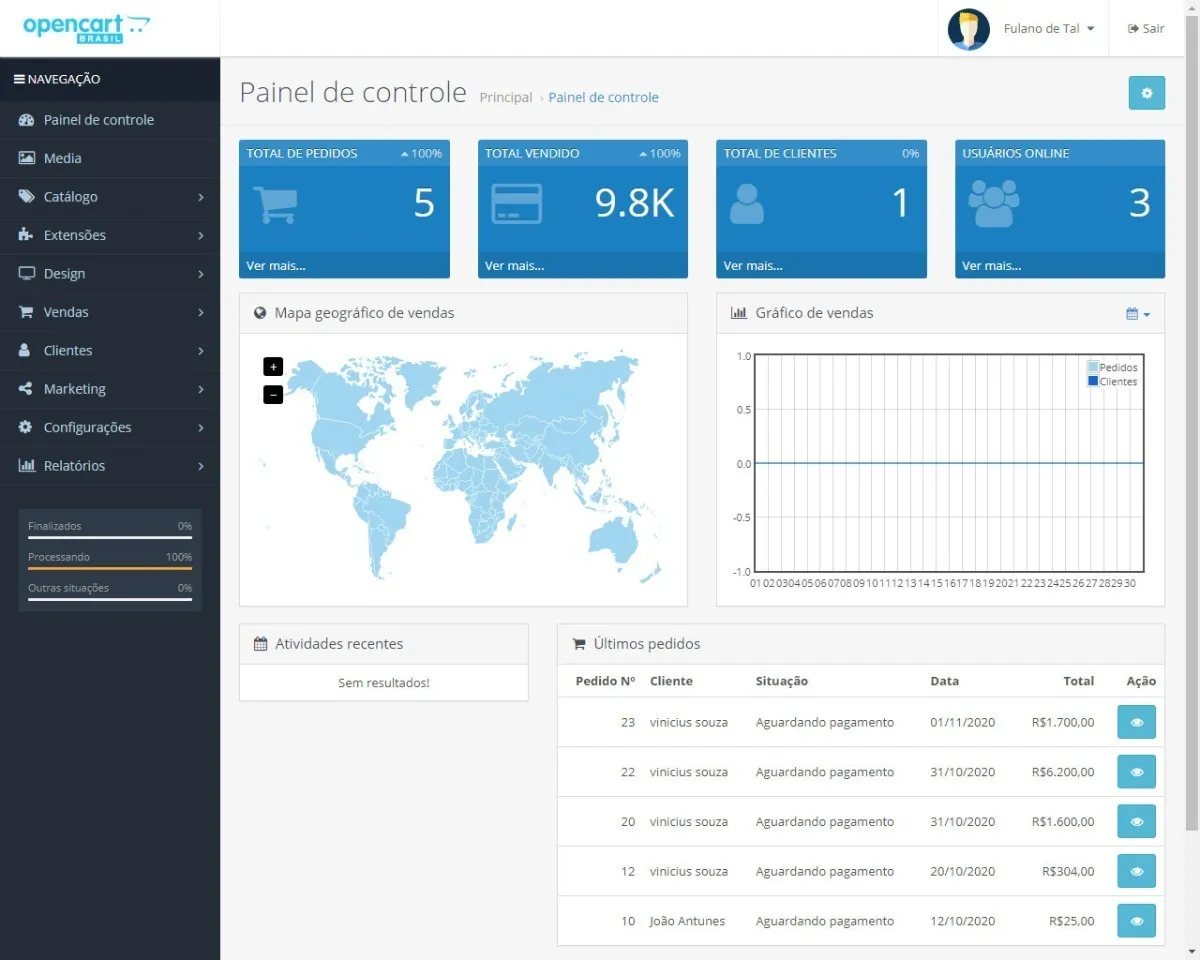Click the Fulano de Tal avatar picture

(x=968, y=29)
